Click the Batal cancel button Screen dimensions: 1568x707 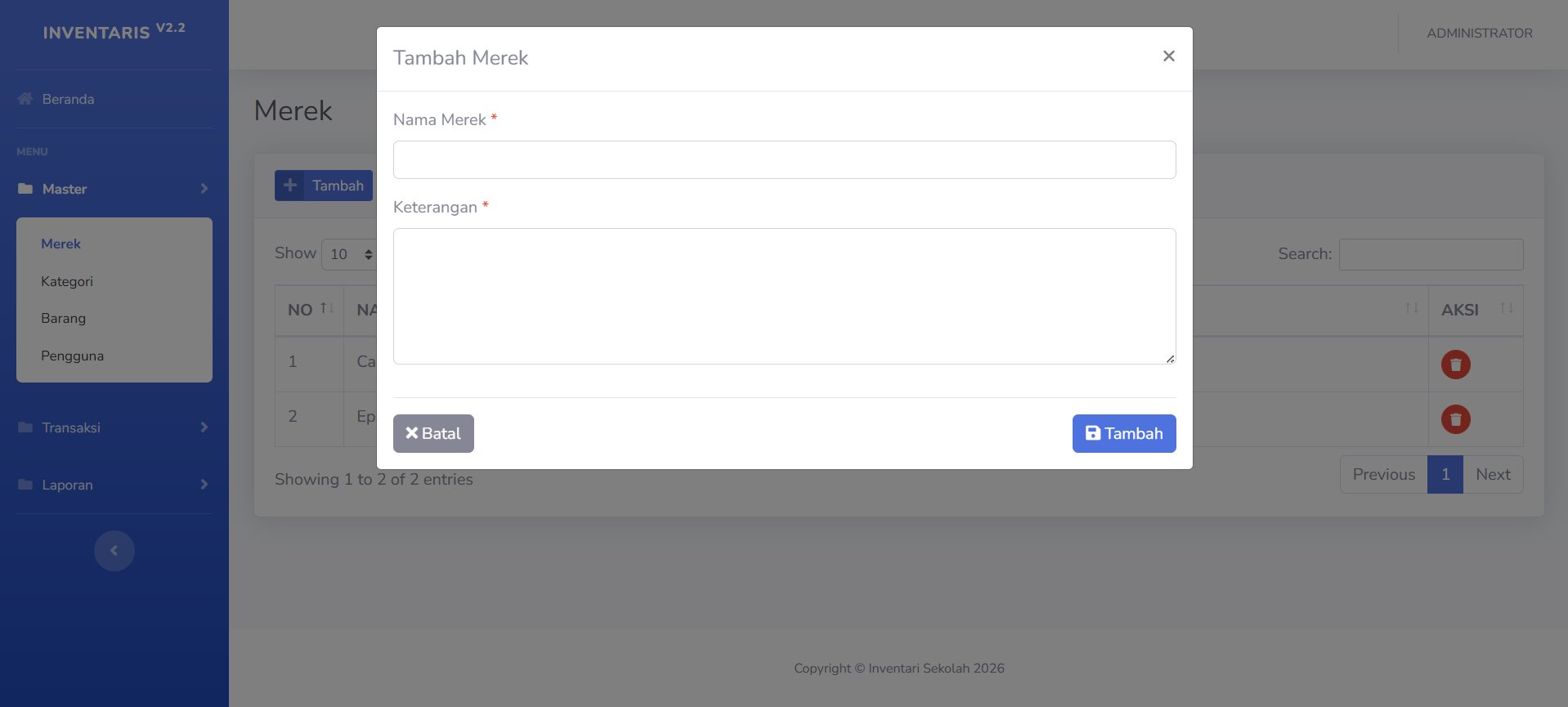point(433,433)
